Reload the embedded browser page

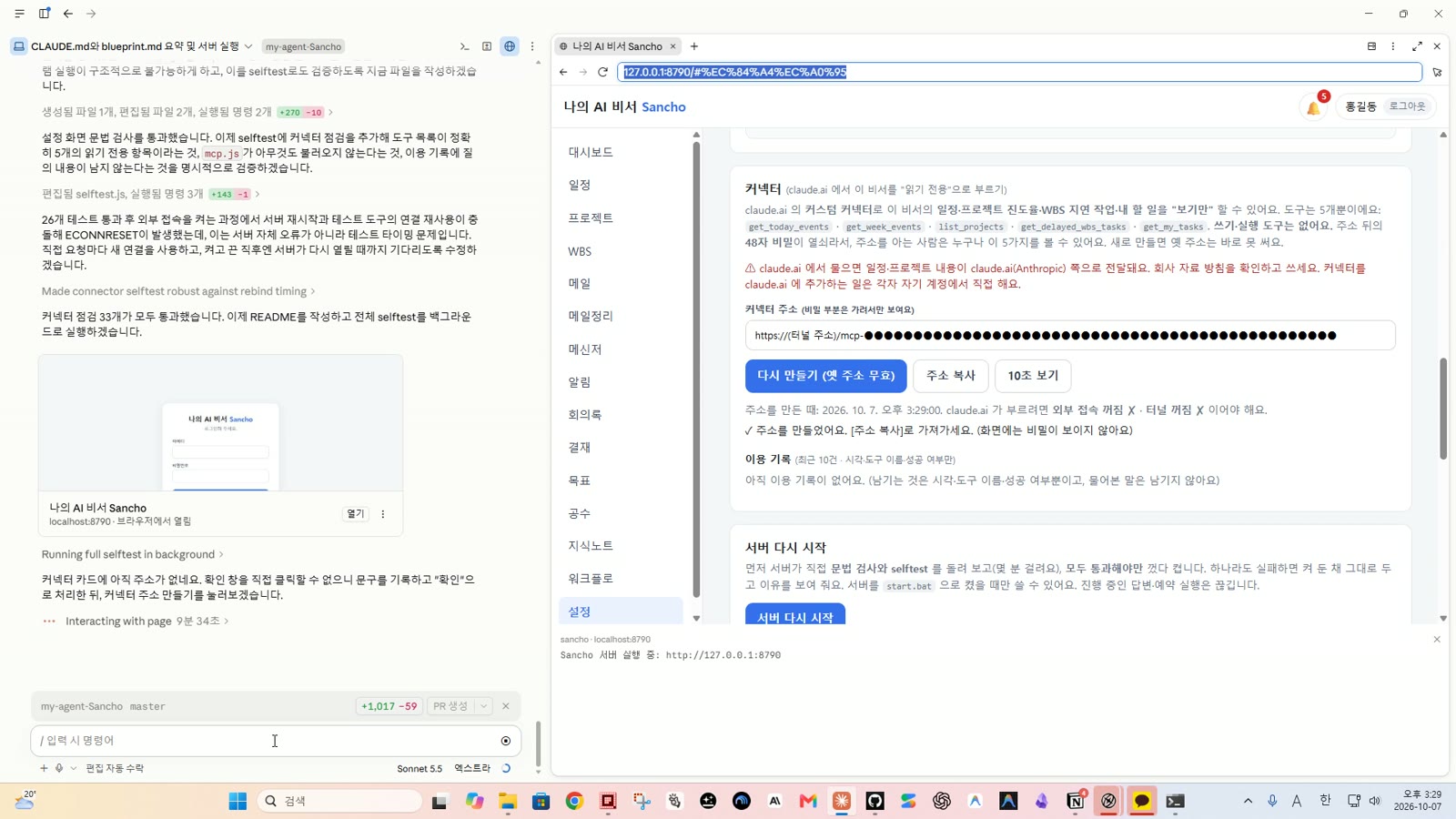pos(602,72)
